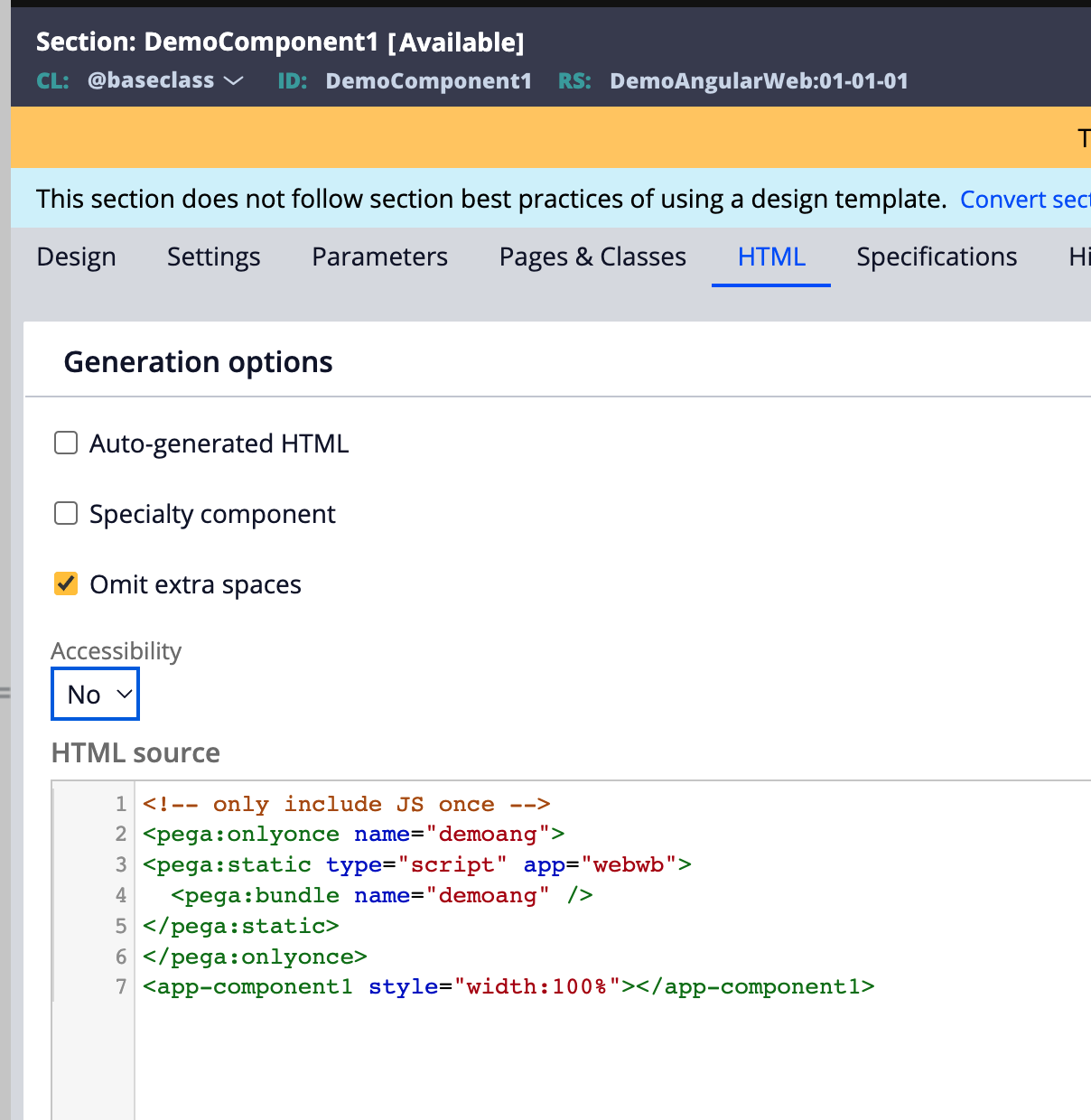The image size is (1091, 1120).
Task: Enable Auto-generated HTML
Action: click(65, 443)
